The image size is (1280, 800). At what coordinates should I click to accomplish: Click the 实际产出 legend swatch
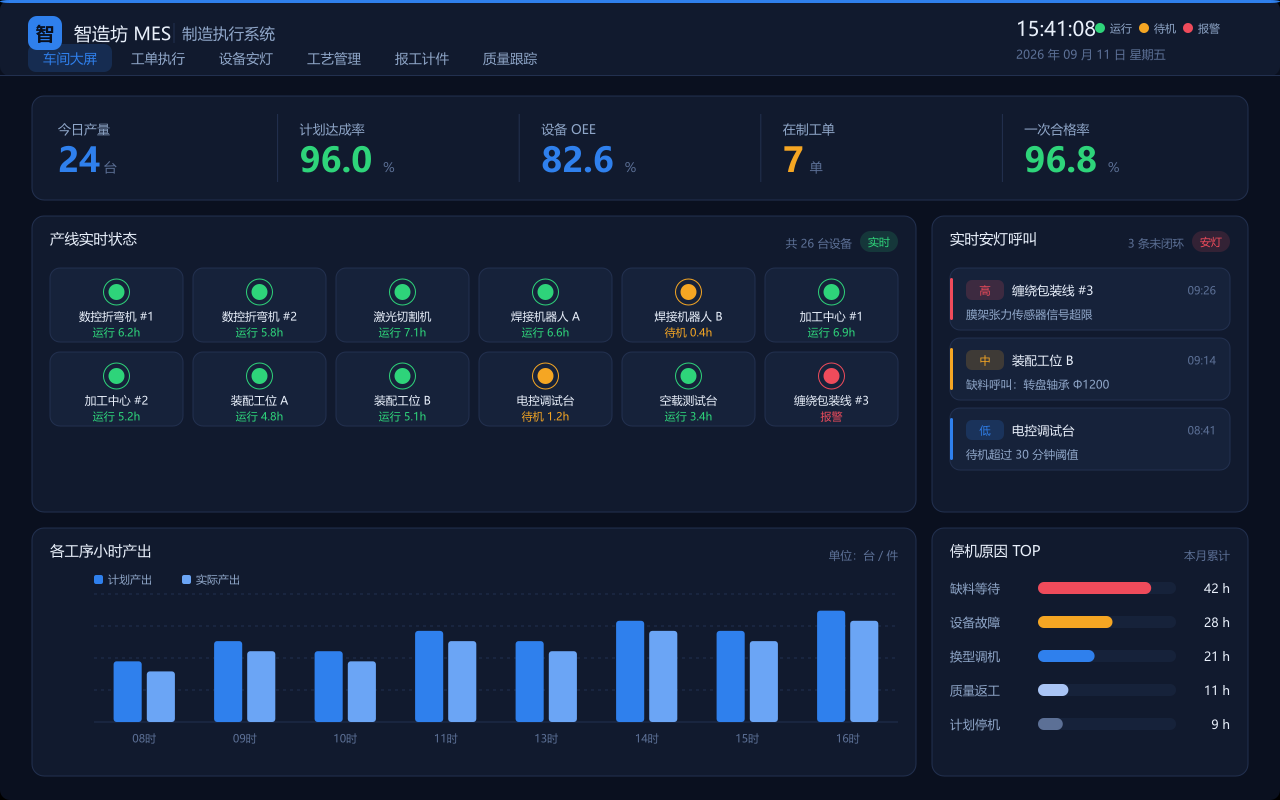pyautogui.click(x=186, y=580)
